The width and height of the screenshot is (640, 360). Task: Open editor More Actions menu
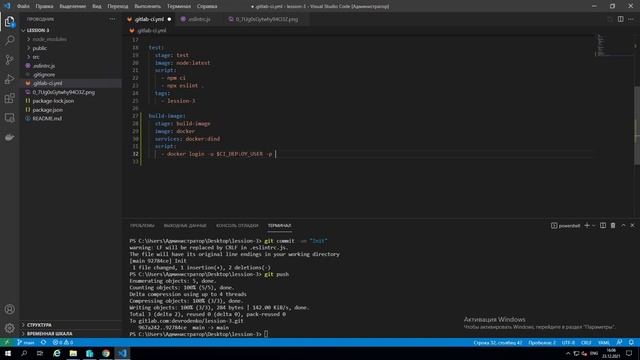coord(631,19)
